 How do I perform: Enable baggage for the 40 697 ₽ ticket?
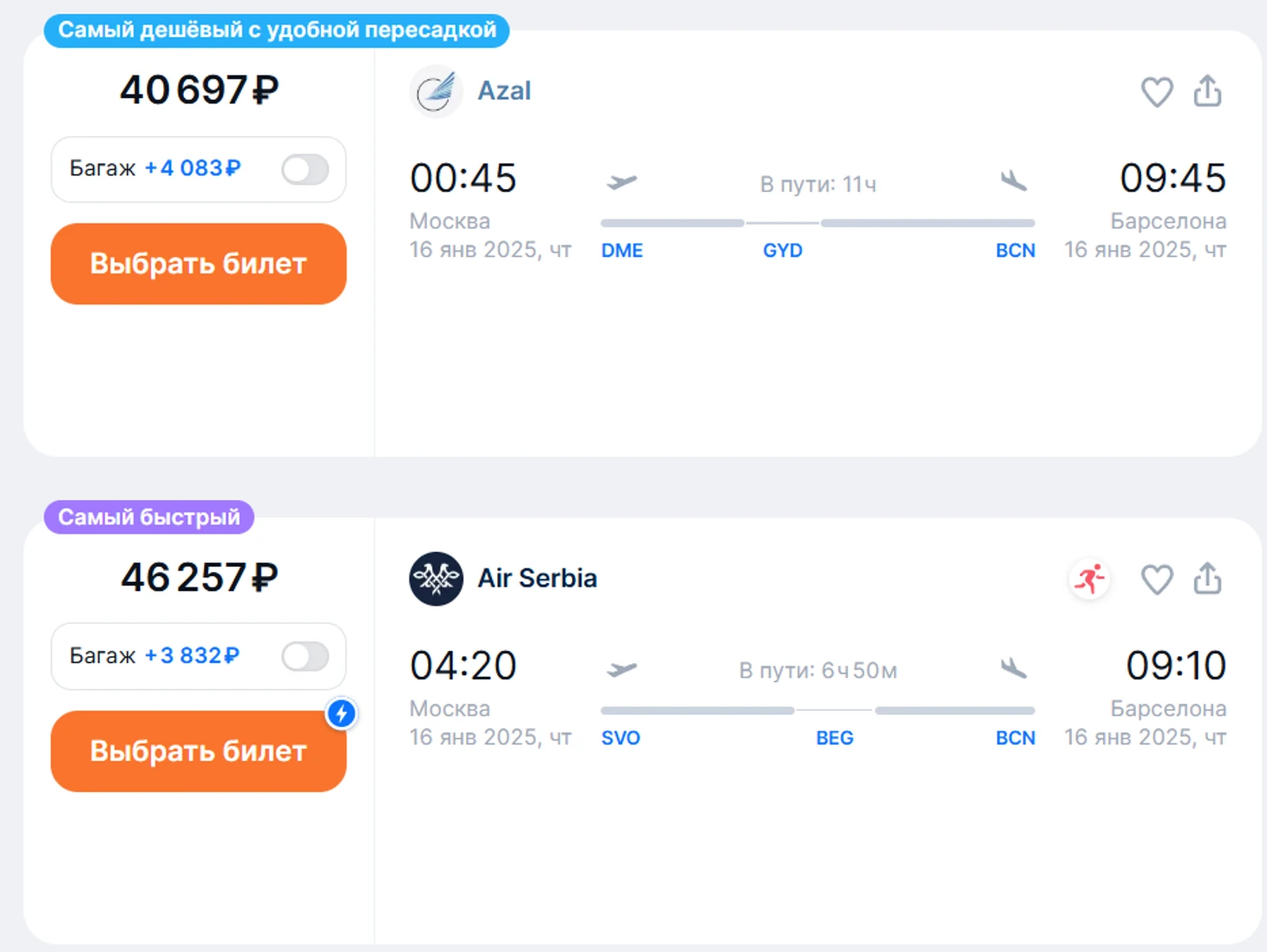point(305,169)
